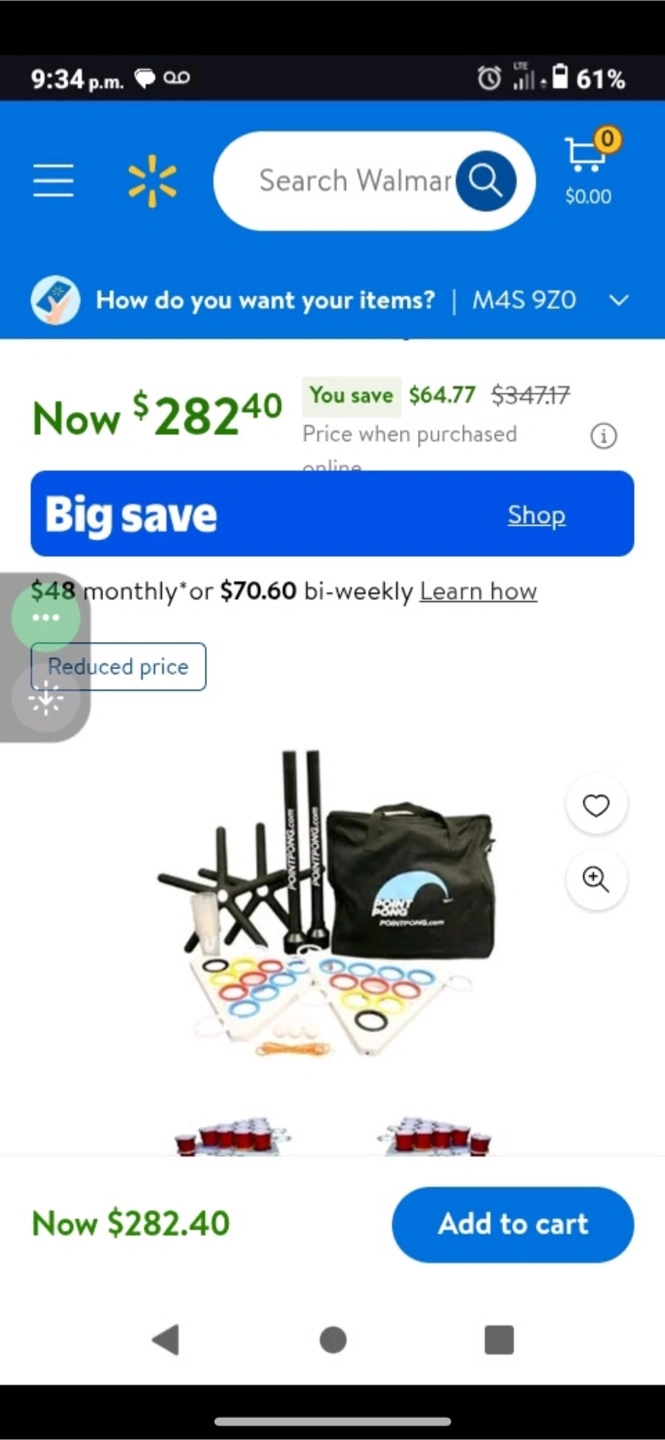Add product to favorites with heart icon
Screen dimensions: 665x1440
596,805
